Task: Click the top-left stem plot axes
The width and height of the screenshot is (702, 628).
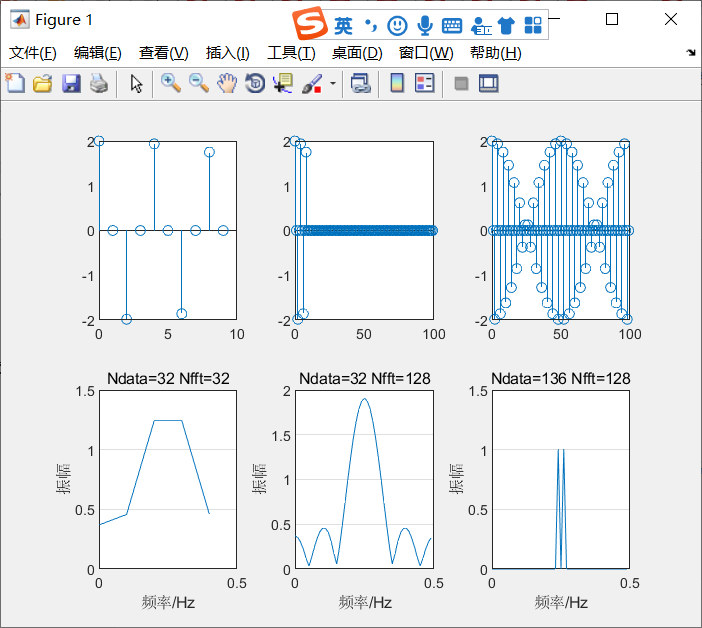Action: (x=168, y=230)
